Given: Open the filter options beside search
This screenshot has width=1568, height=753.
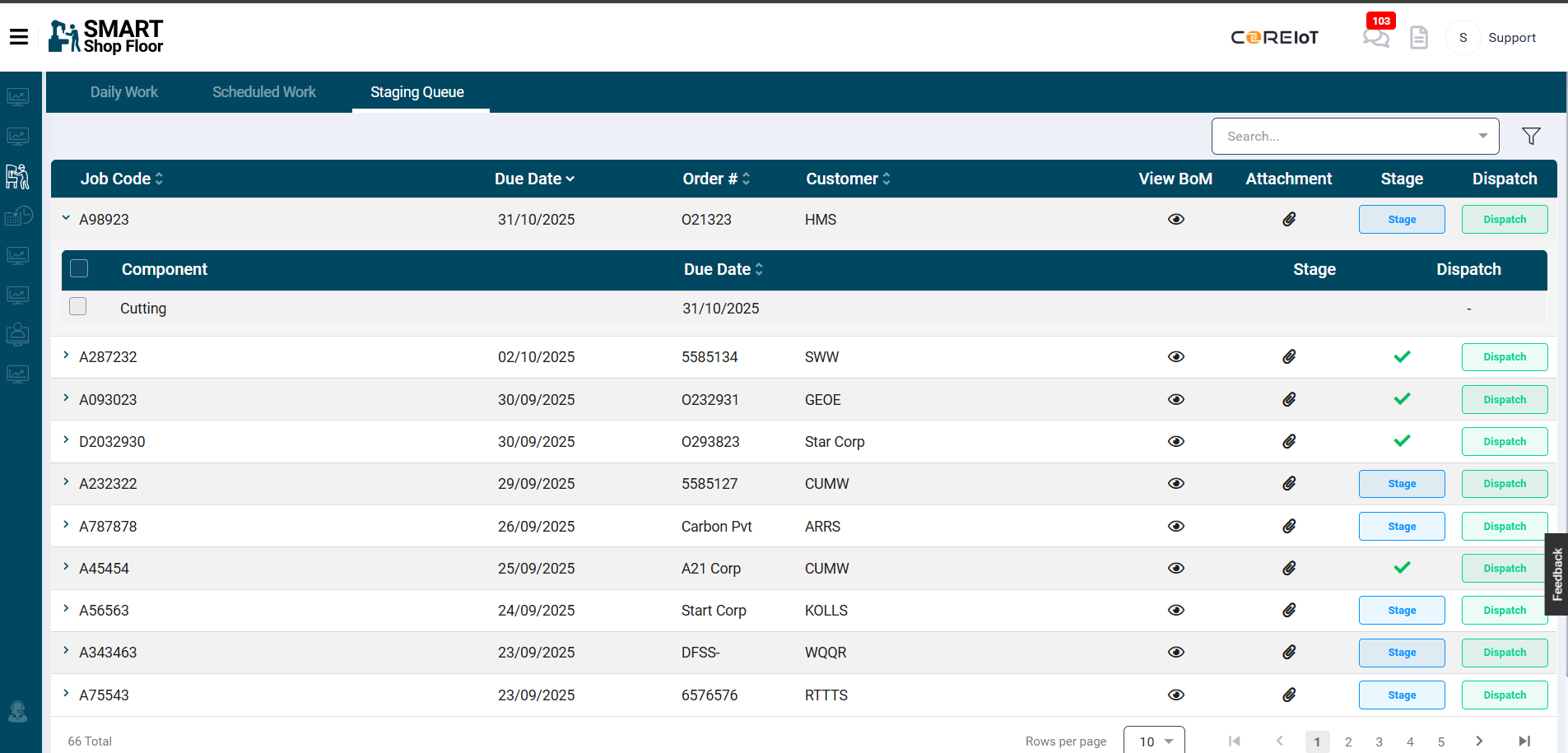Looking at the screenshot, I should pos(1530,136).
